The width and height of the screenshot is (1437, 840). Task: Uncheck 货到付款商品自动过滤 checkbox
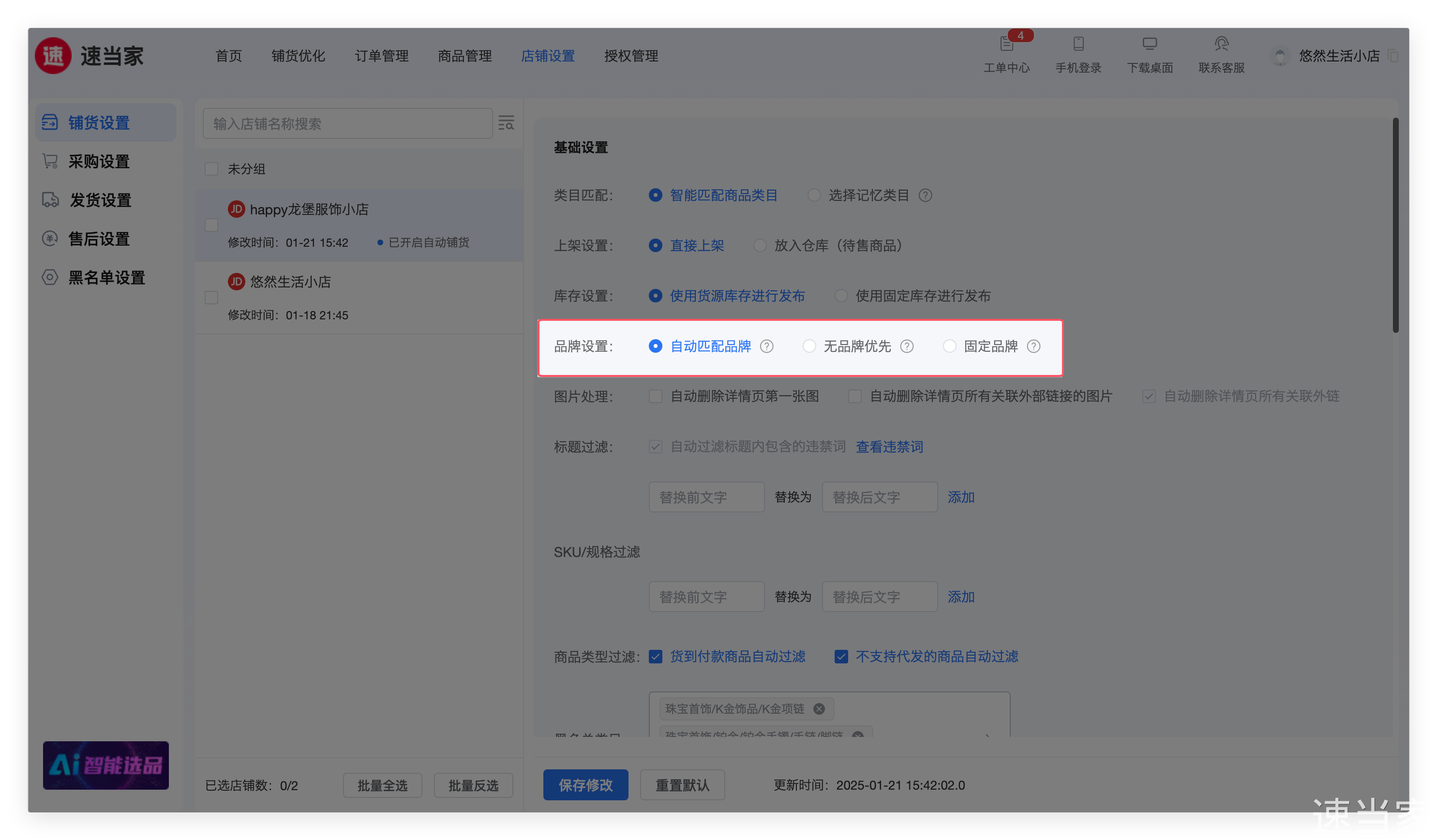pyautogui.click(x=655, y=657)
